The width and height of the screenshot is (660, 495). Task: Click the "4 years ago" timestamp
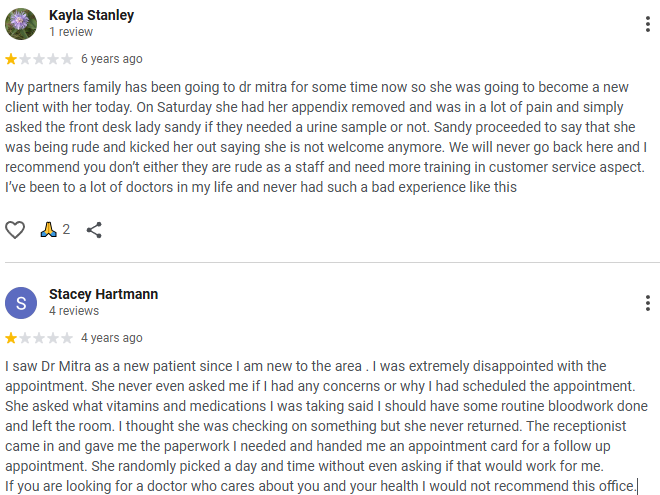pos(111,338)
